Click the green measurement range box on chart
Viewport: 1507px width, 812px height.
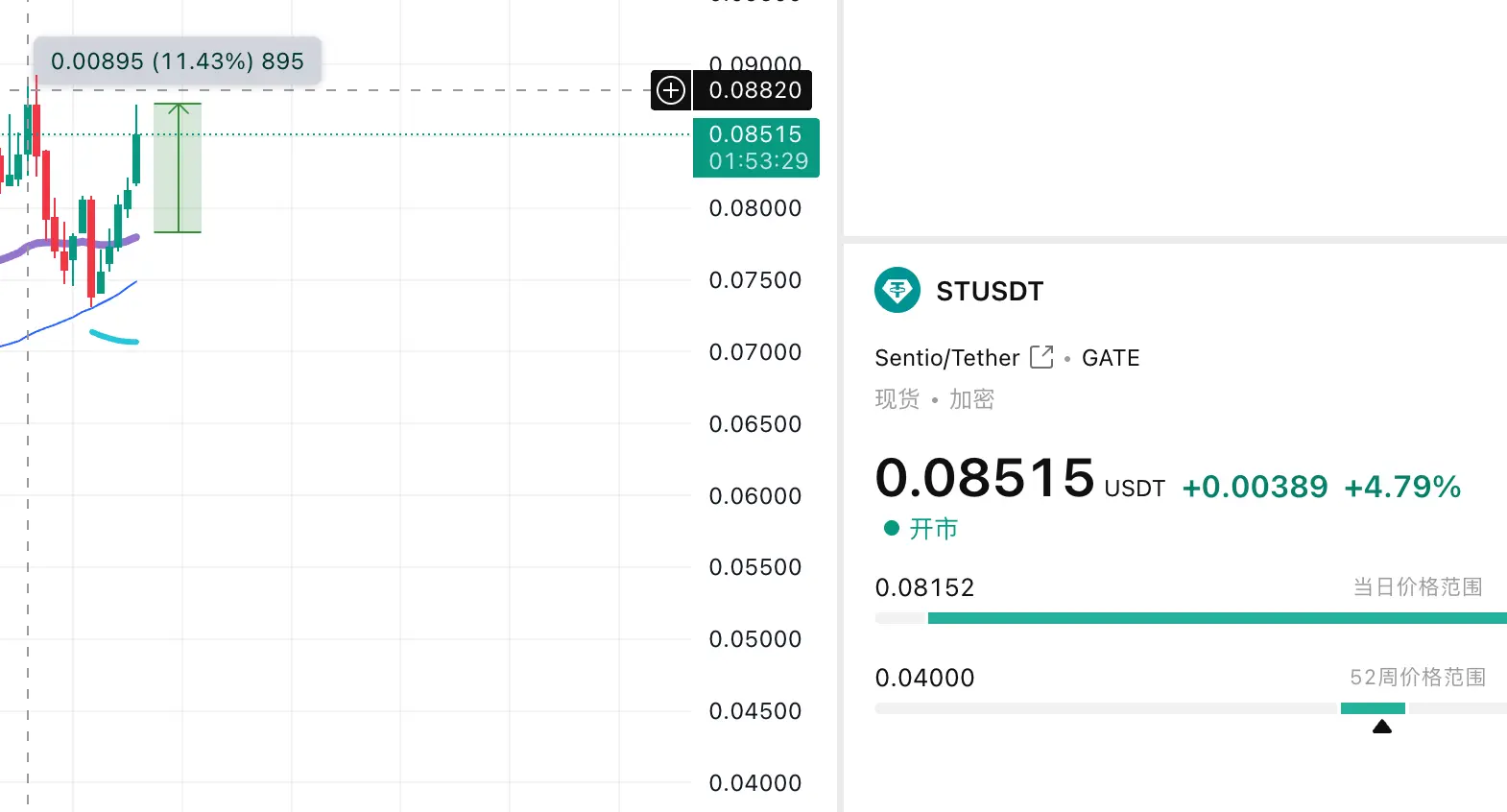coord(178,168)
